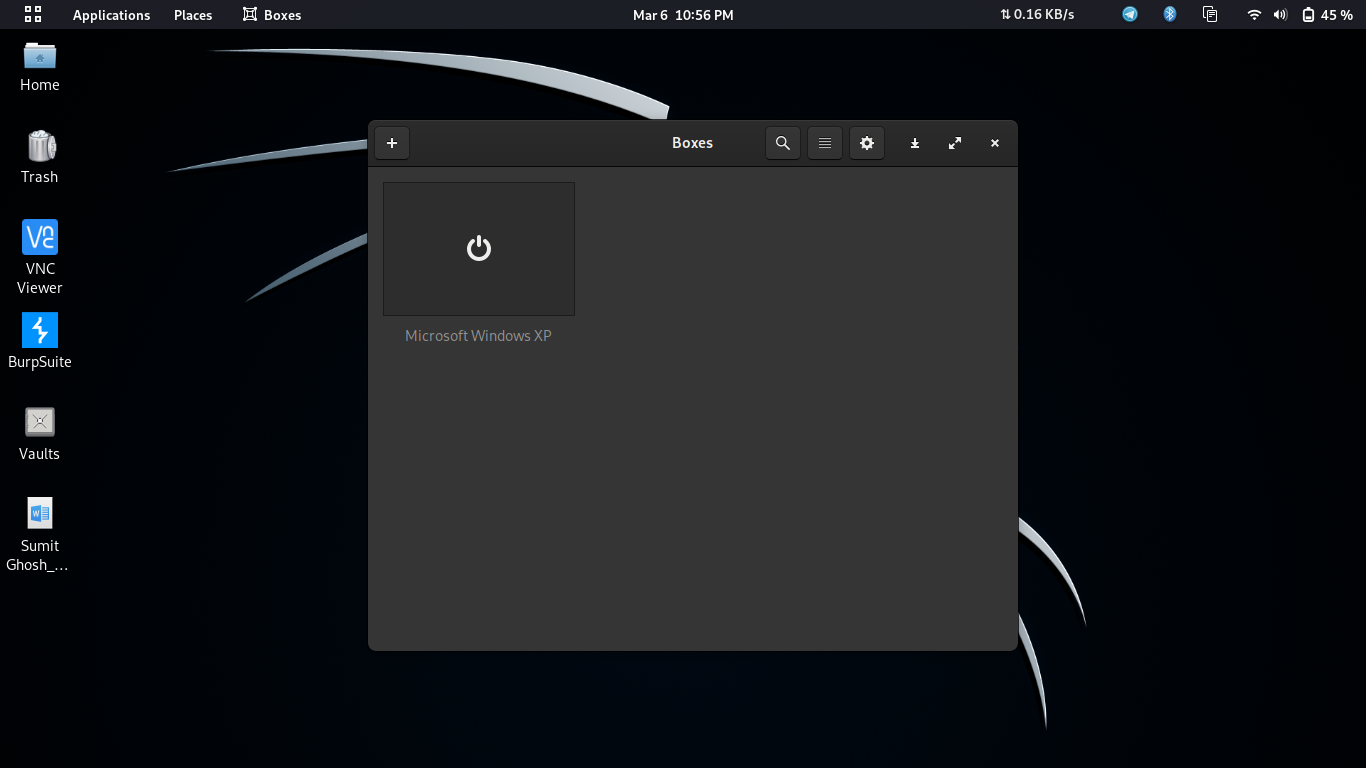
Task: Open Bluetooth settings from the top bar
Action: pos(1169,14)
